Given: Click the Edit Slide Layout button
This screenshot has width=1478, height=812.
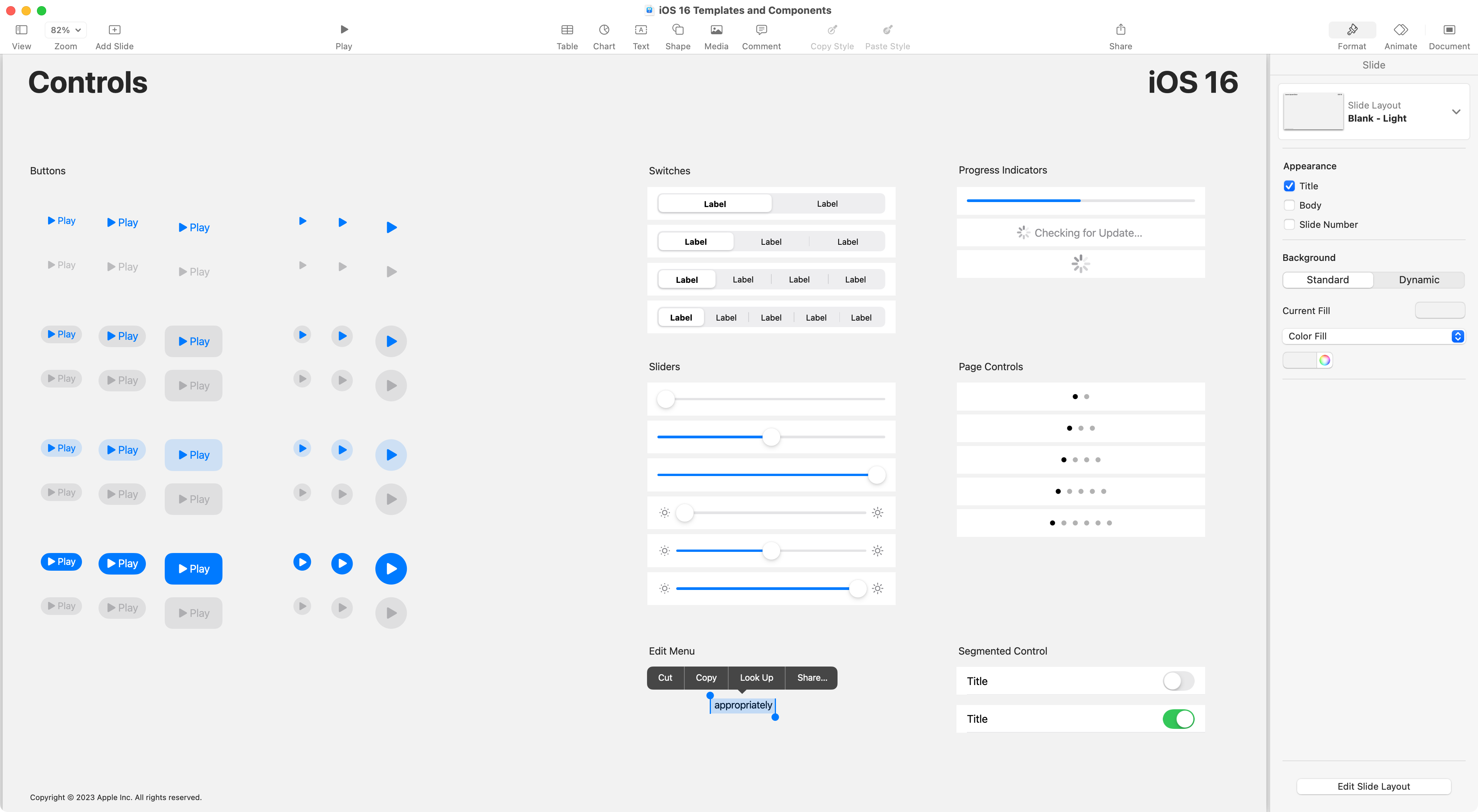Looking at the screenshot, I should click(x=1373, y=786).
